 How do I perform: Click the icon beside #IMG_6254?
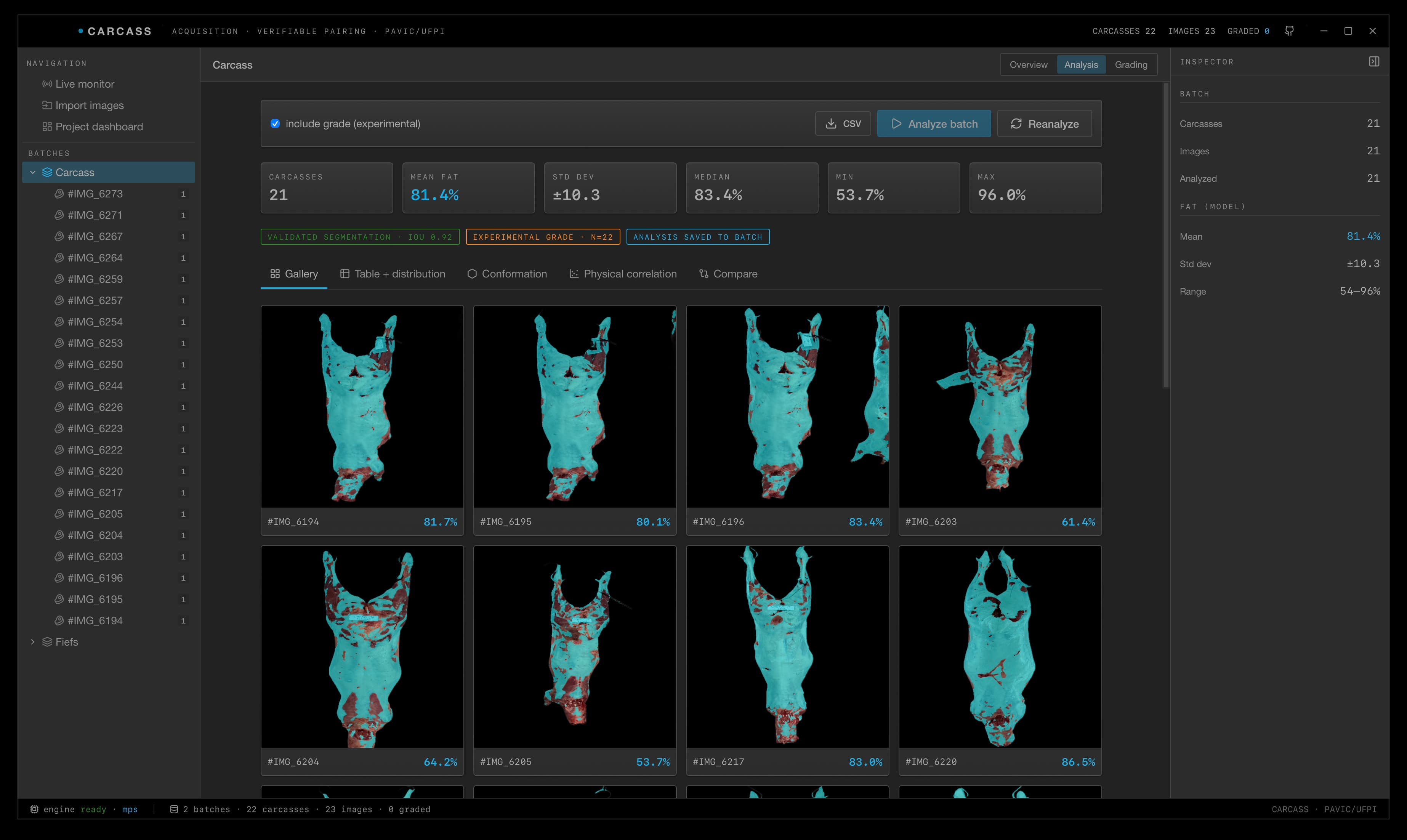(59, 322)
